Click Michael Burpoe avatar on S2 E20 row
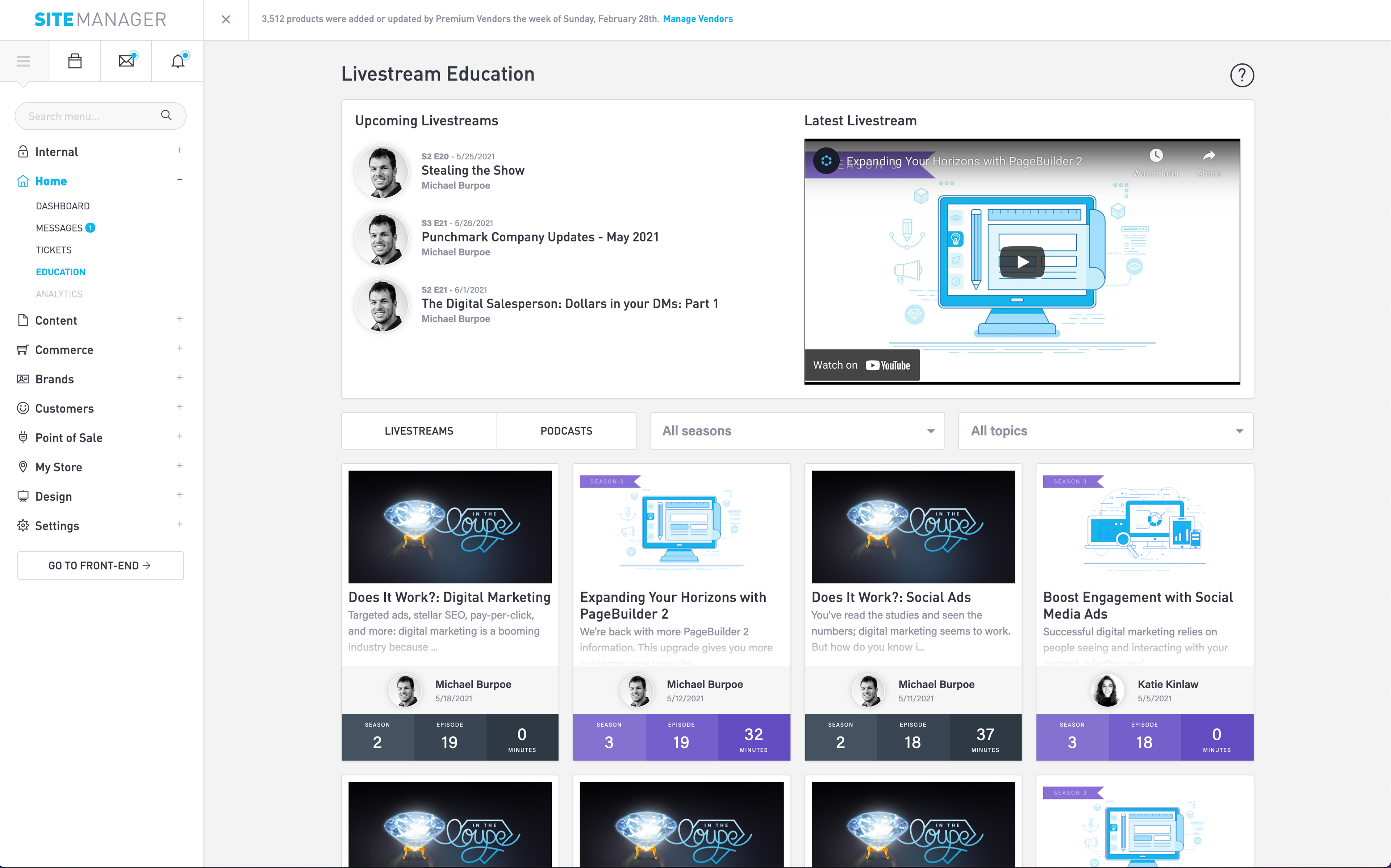1391x868 pixels. click(381, 172)
